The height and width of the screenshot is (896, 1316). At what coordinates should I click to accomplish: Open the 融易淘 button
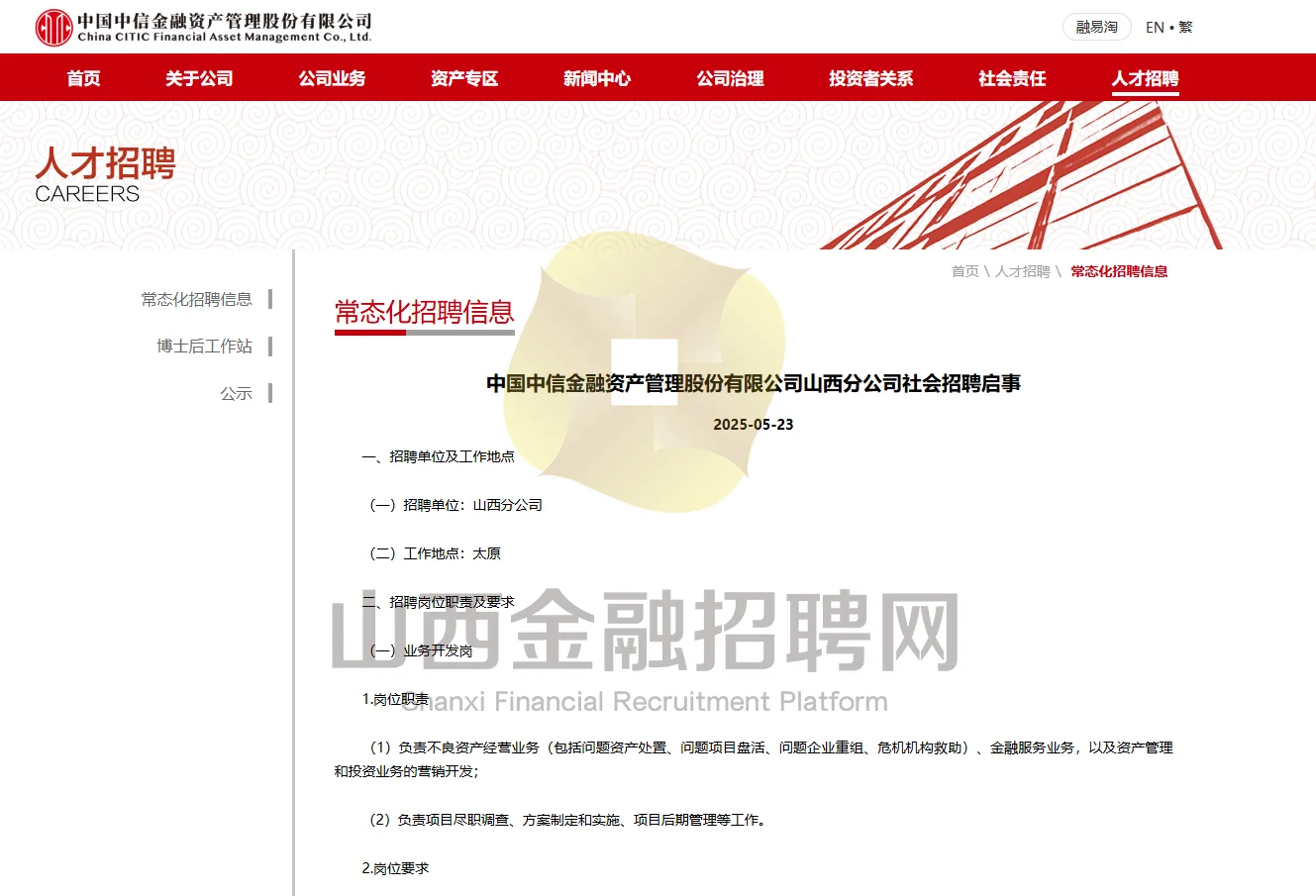(1096, 27)
